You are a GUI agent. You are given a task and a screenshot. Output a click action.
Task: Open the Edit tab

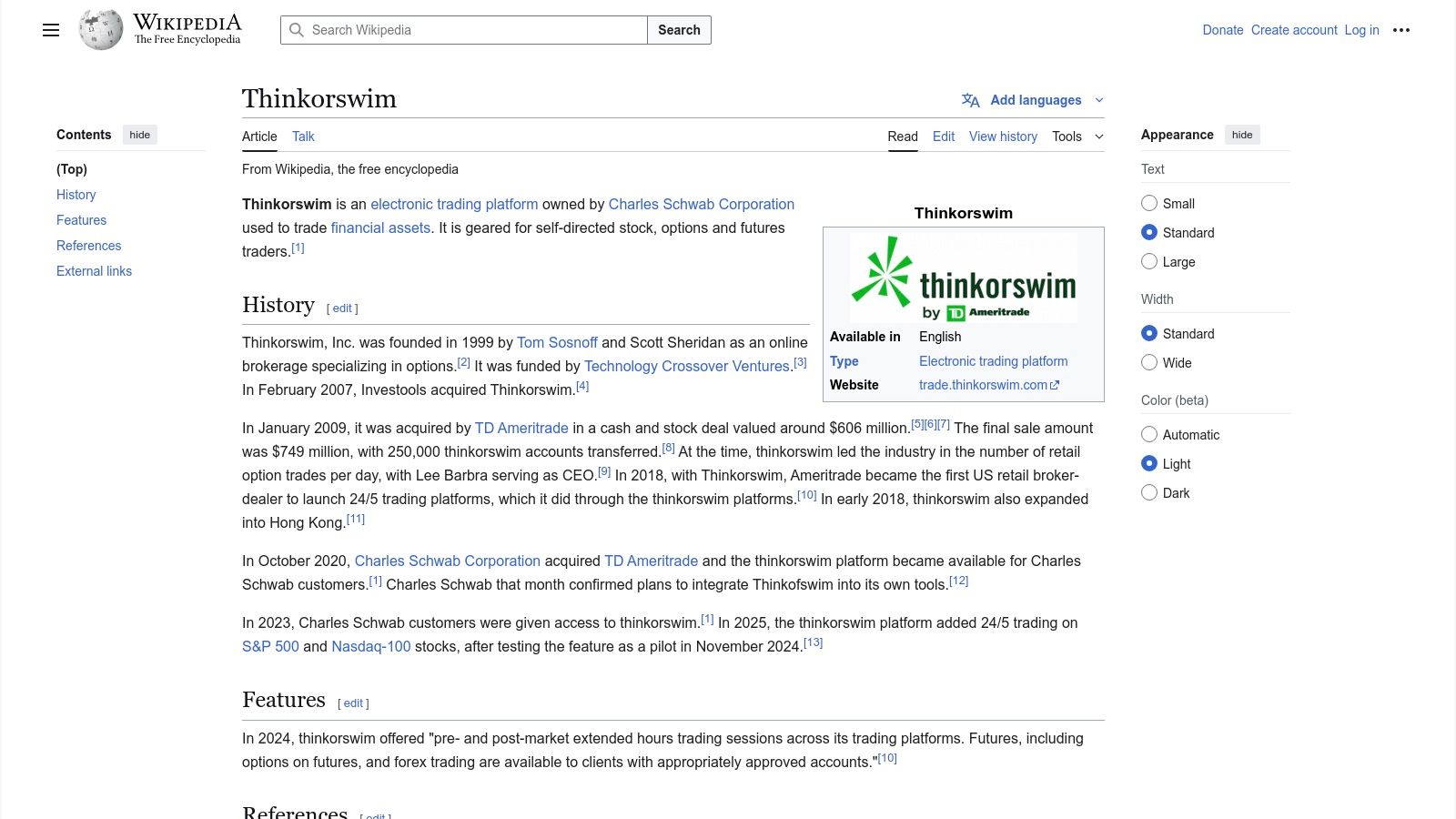pyautogui.click(x=944, y=136)
